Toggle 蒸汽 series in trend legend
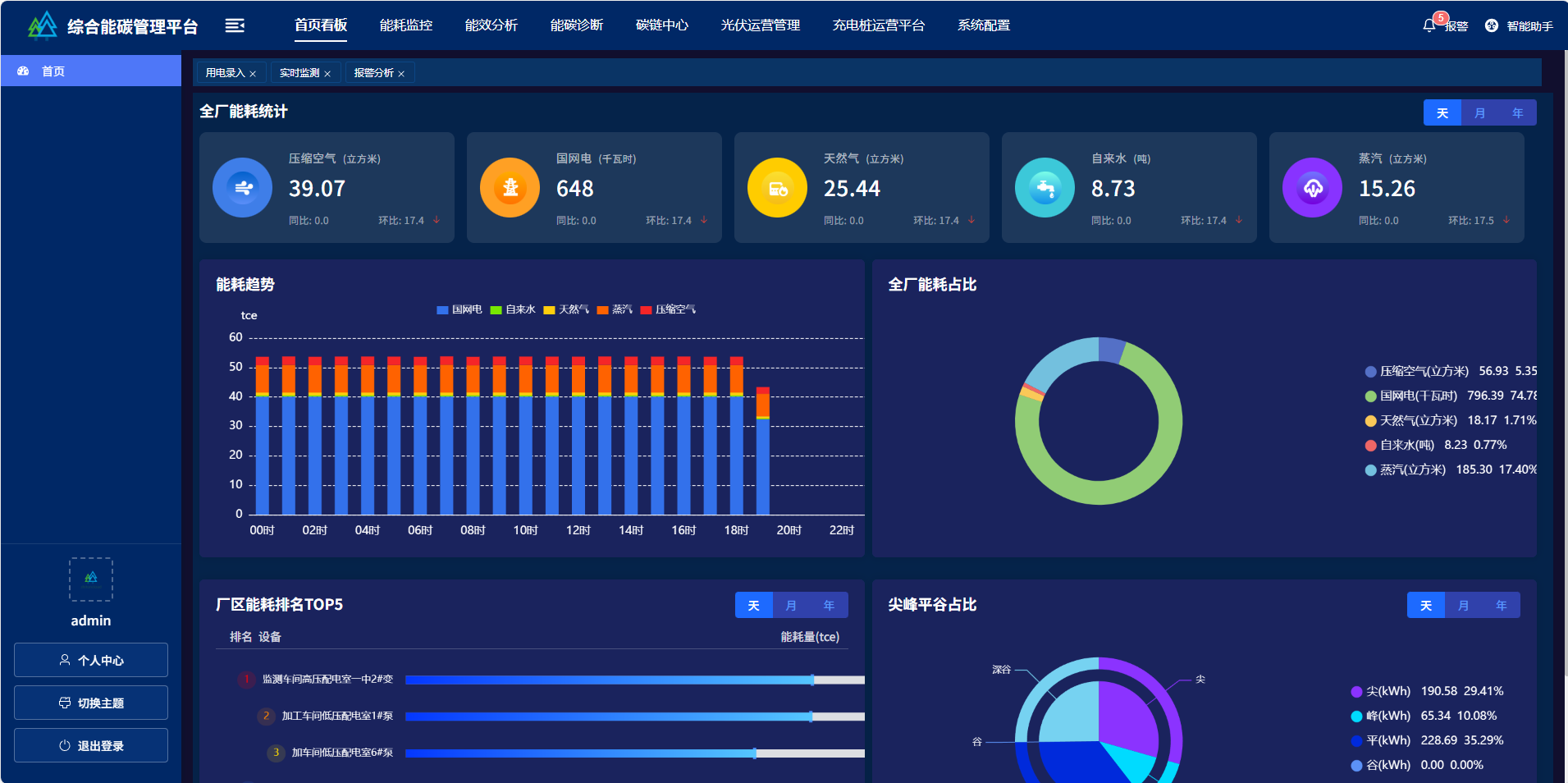Image resolution: width=1568 pixels, height=783 pixels. pos(615,309)
